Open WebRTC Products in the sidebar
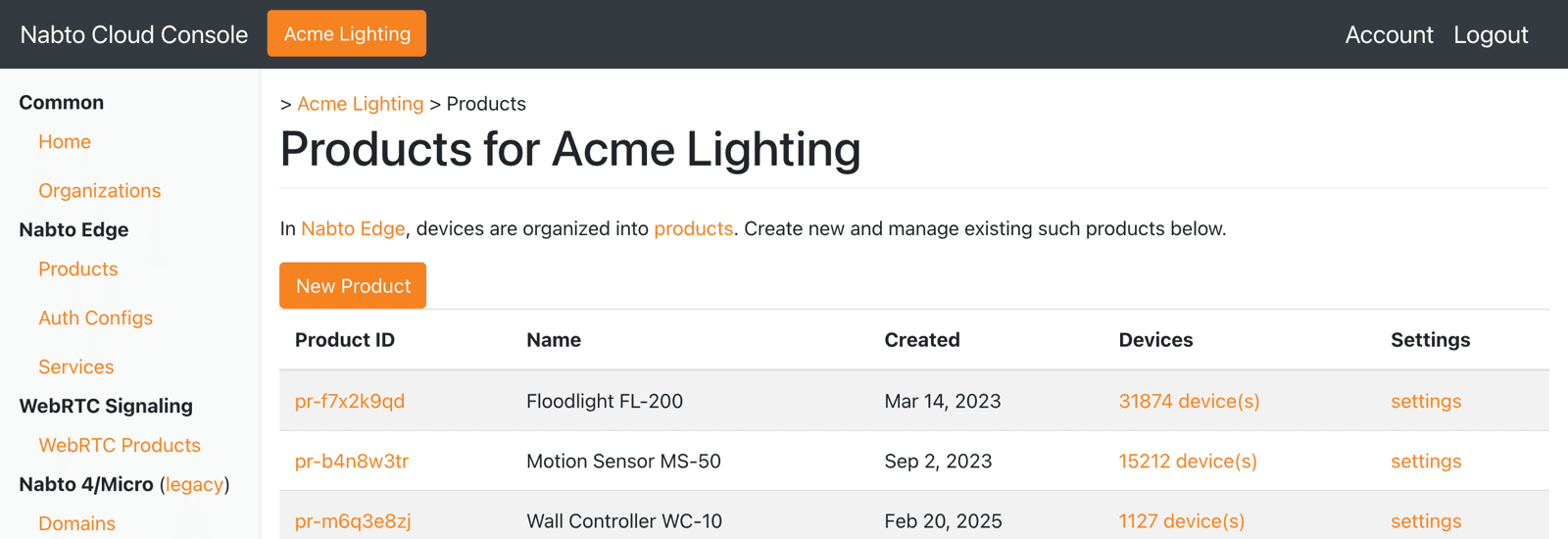The image size is (1568, 539). coord(120,445)
